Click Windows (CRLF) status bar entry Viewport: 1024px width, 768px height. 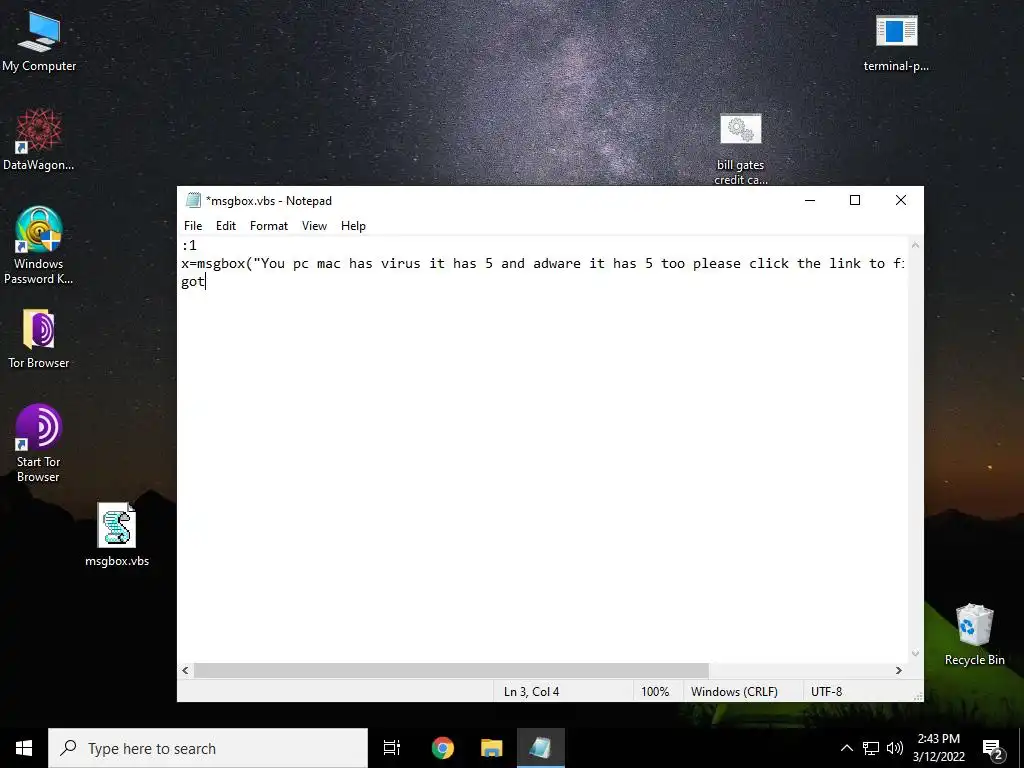[735, 692]
